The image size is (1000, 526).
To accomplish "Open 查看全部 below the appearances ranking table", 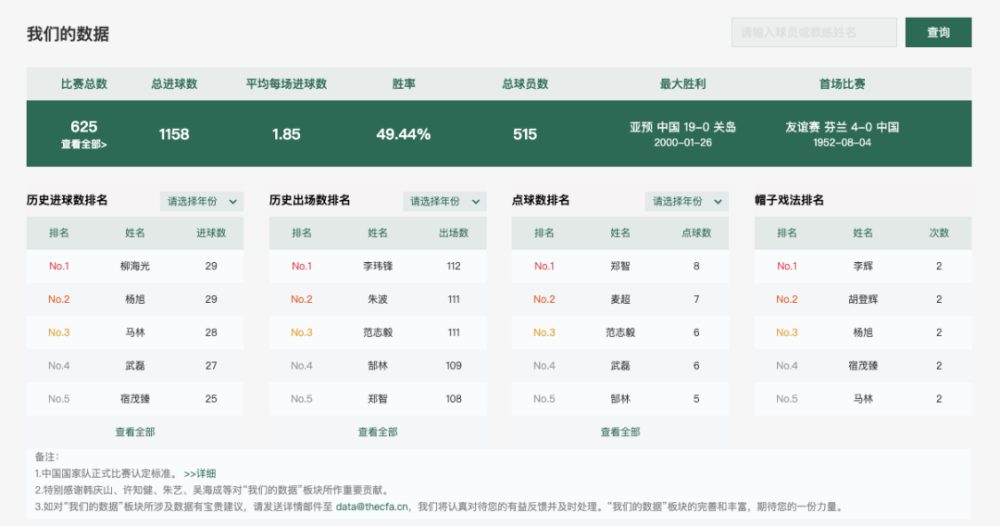I will (x=378, y=432).
